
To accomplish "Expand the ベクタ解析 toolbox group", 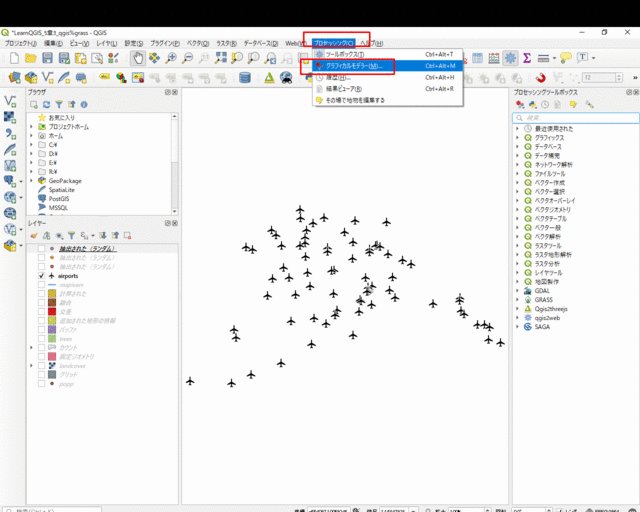I will tap(517, 237).
